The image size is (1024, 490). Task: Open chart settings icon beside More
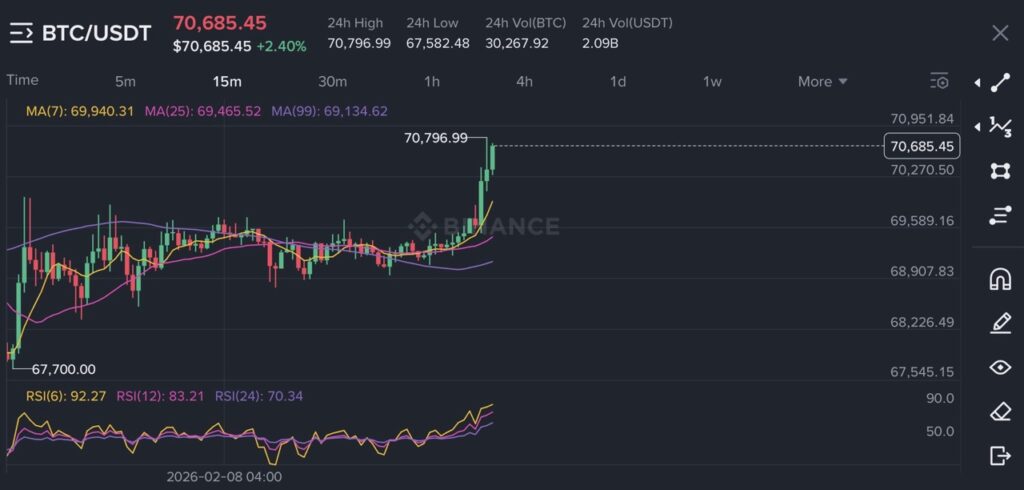tap(939, 81)
